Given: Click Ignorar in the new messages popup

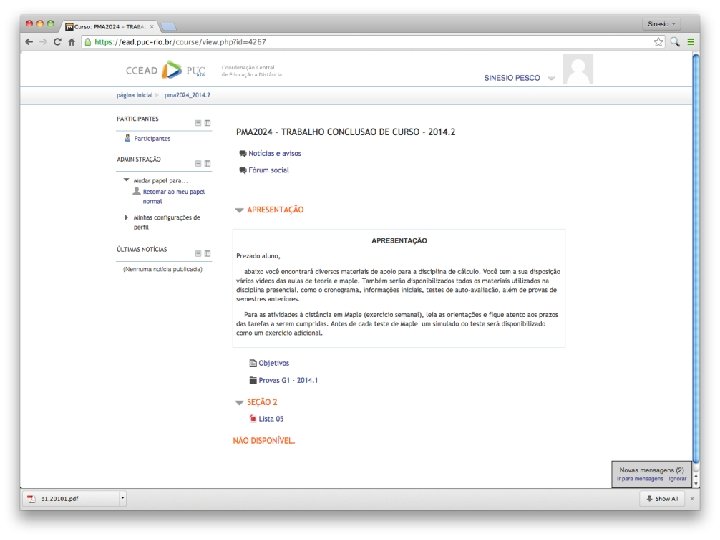Looking at the screenshot, I should coord(677,478).
